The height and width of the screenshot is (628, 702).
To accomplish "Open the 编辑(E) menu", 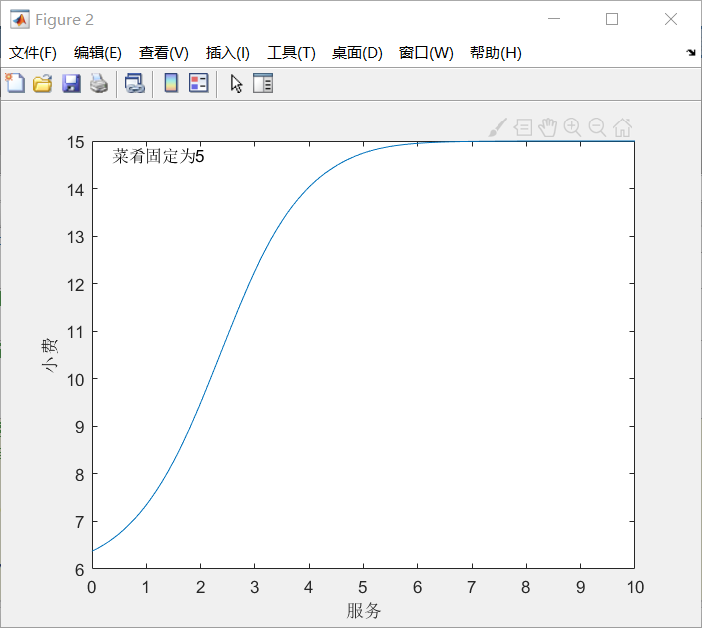I will coord(98,53).
